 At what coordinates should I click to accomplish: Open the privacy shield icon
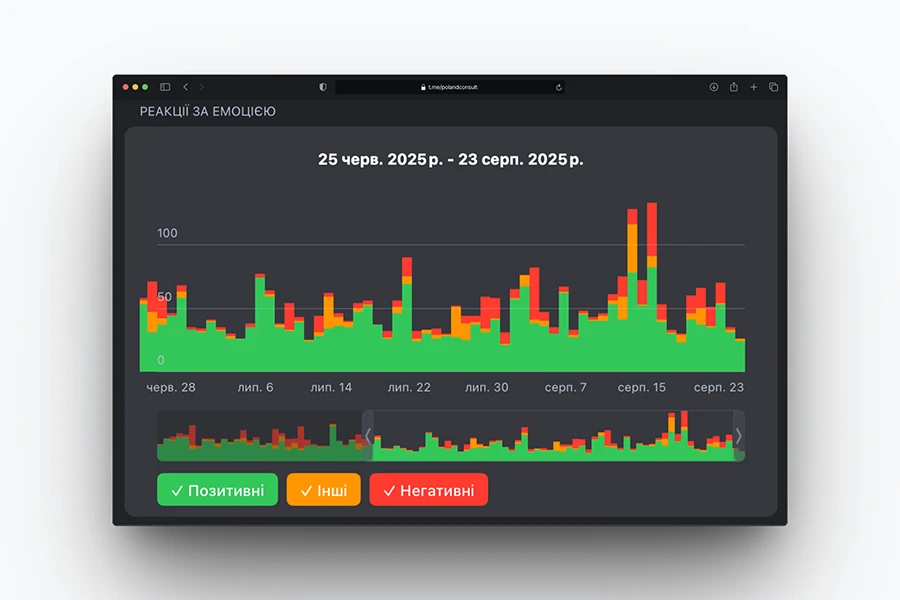tap(323, 87)
